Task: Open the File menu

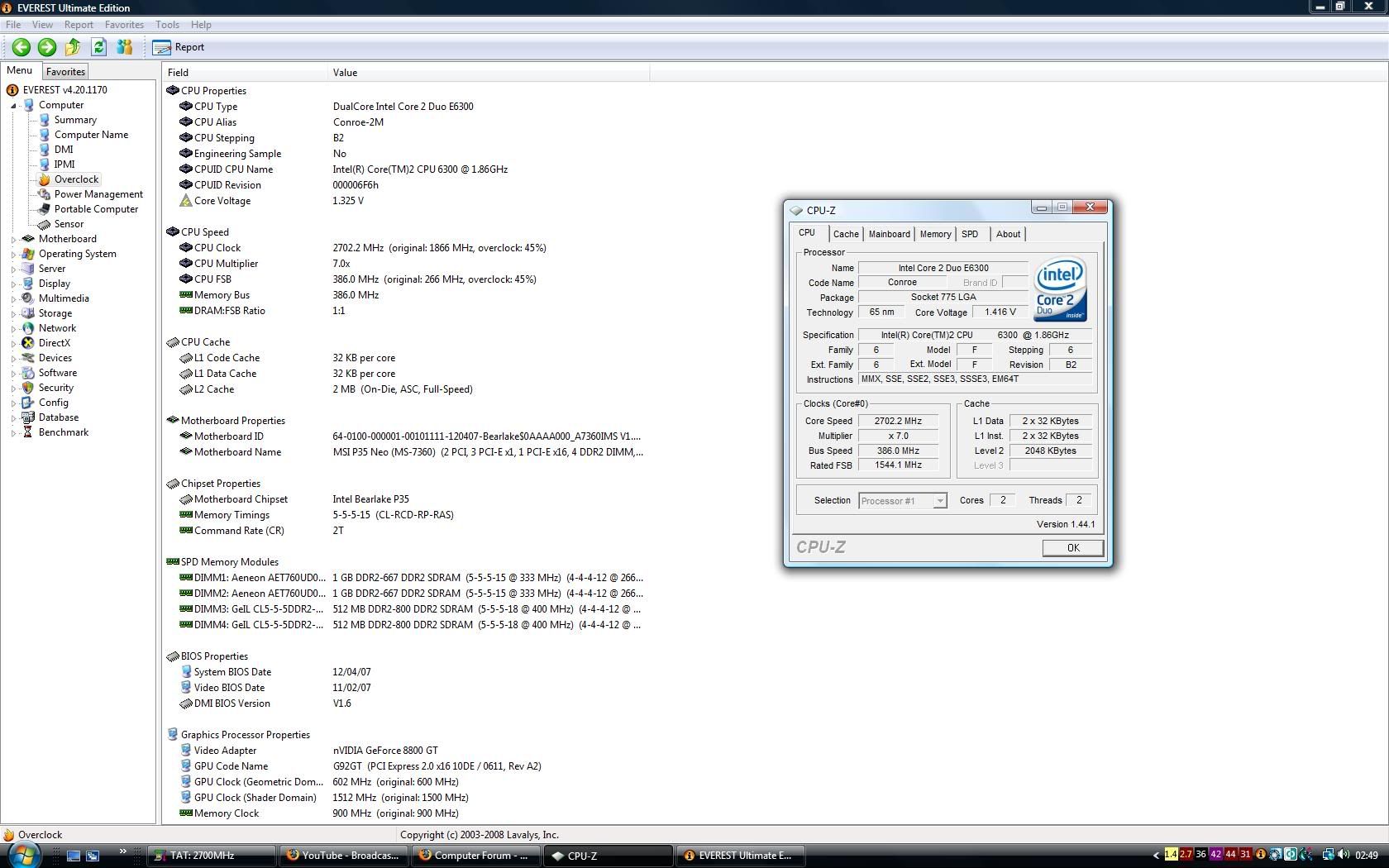Action: 13,25
